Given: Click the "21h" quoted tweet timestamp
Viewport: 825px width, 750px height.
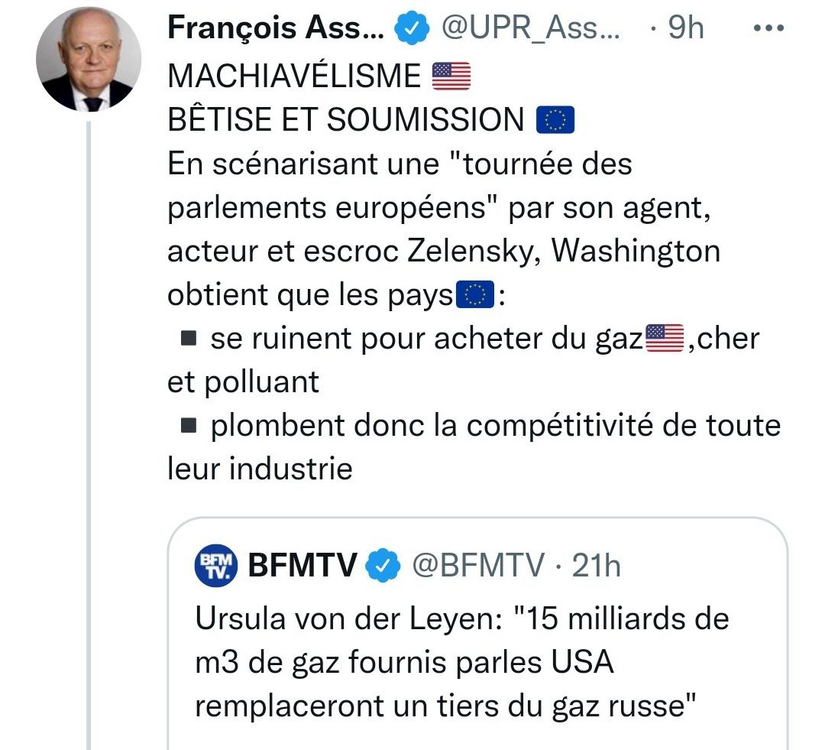Looking at the screenshot, I should click(596, 566).
